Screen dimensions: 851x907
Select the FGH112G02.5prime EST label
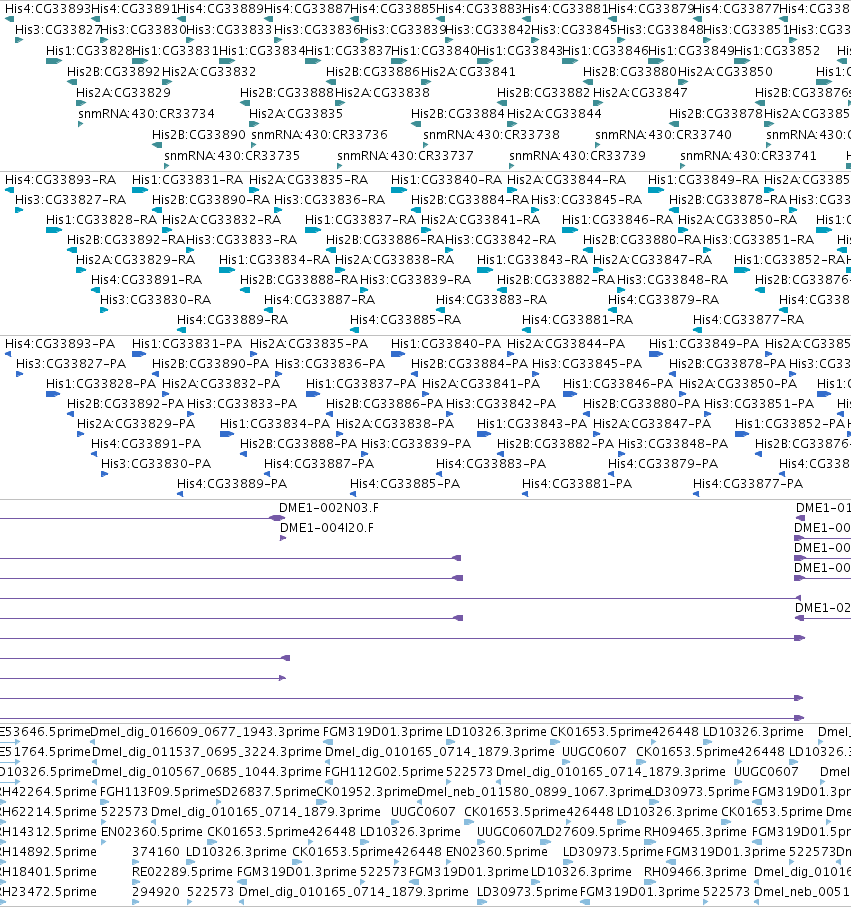[x=384, y=772]
